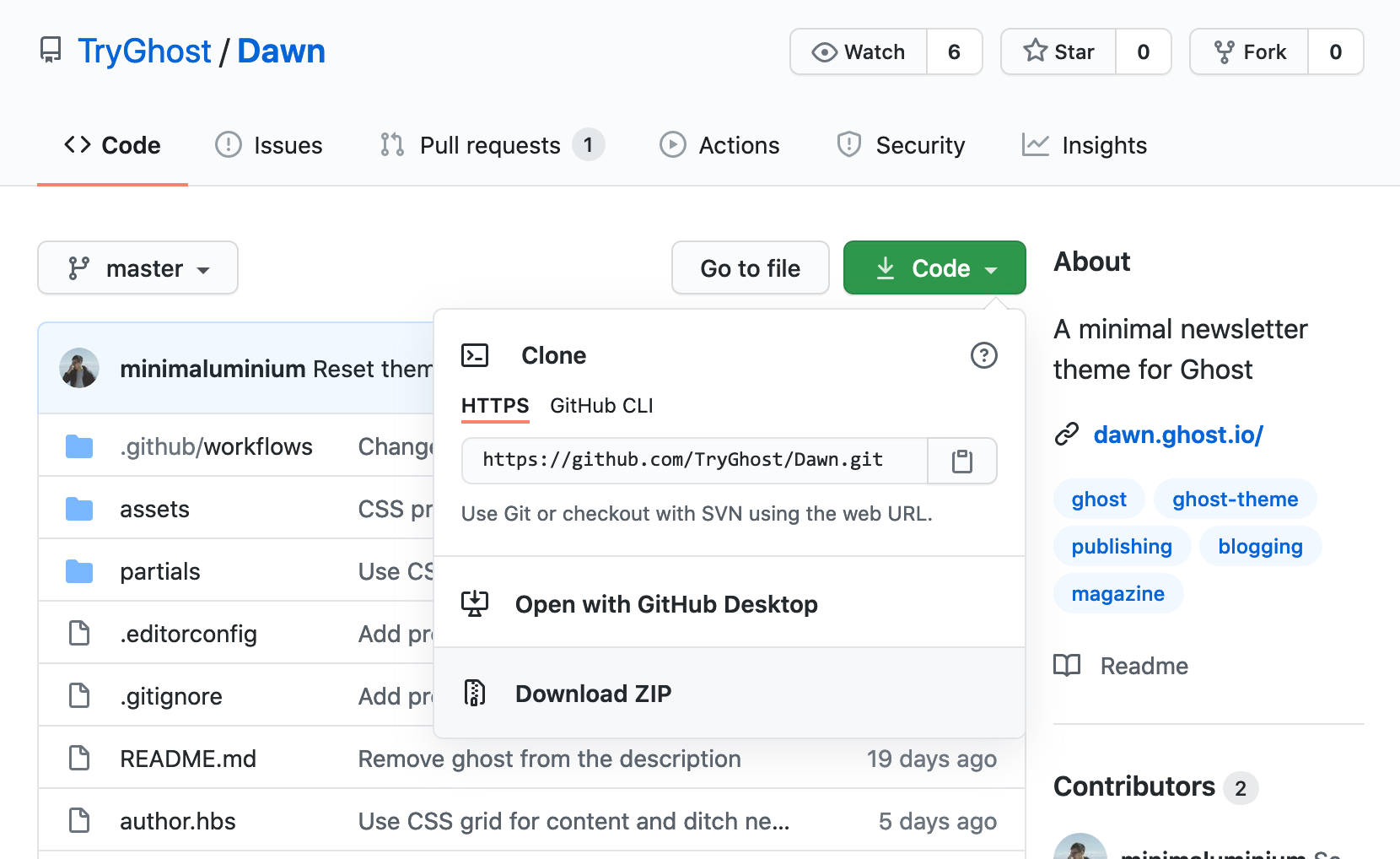Click the '19 days ago' timestamp

point(932,759)
